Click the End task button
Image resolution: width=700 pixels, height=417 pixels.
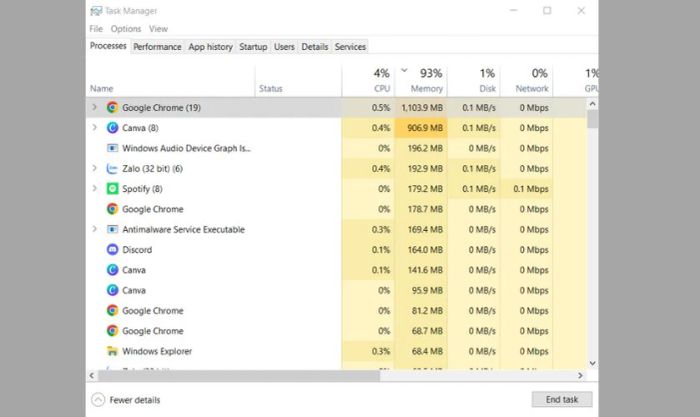coord(562,400)
